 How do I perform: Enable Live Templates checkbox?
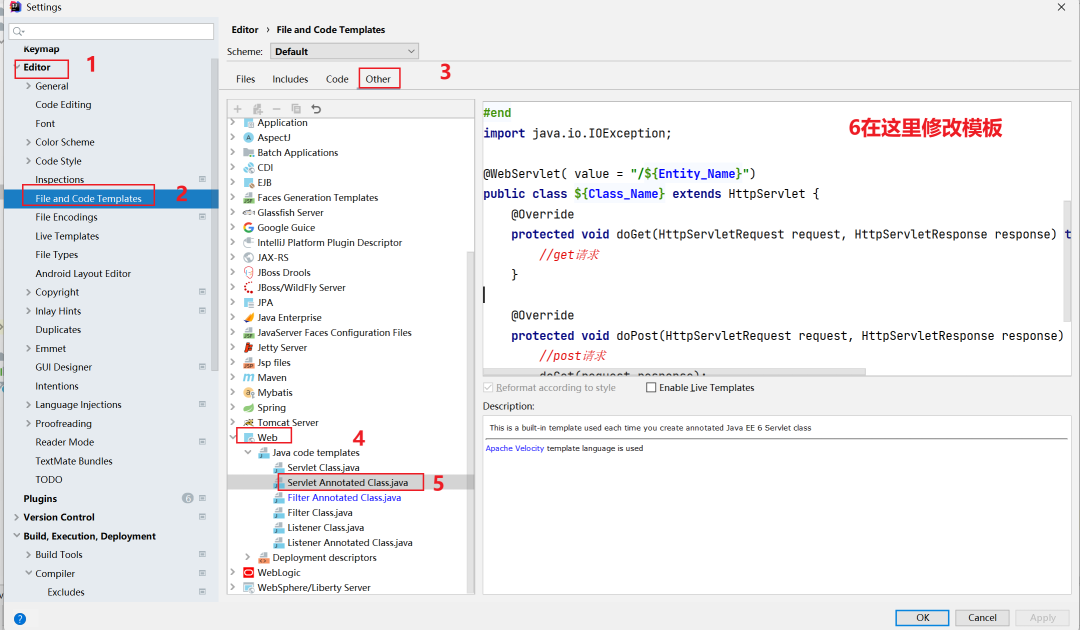tap(651, 388)
